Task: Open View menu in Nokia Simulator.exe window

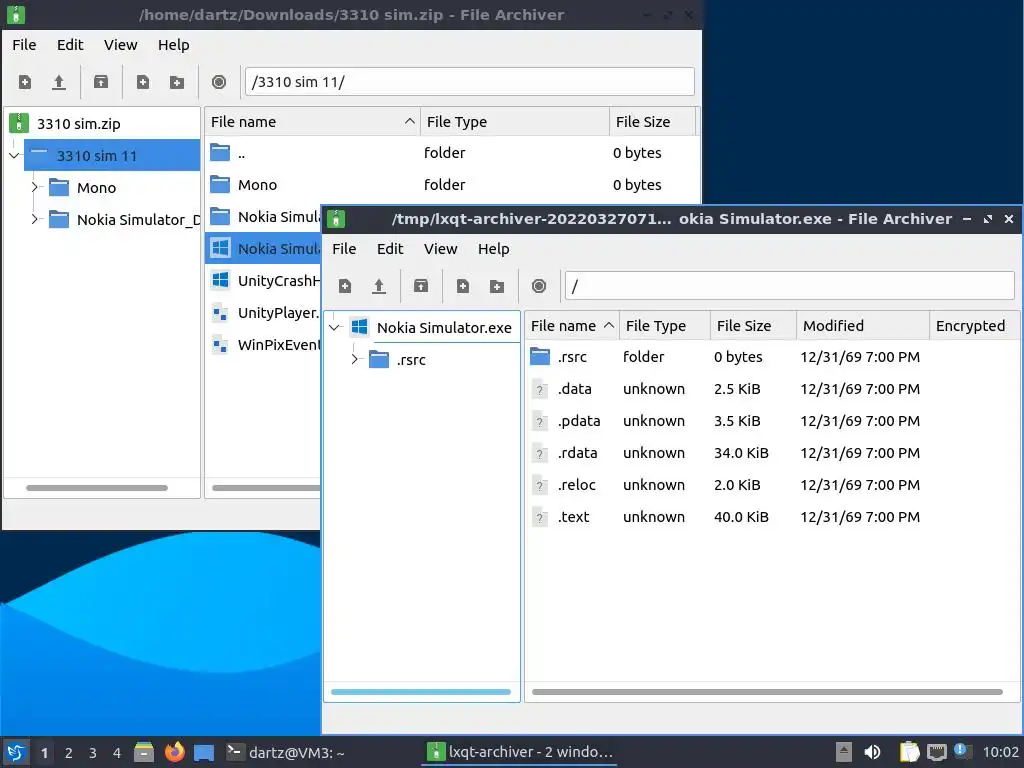Action: (441, 249)
